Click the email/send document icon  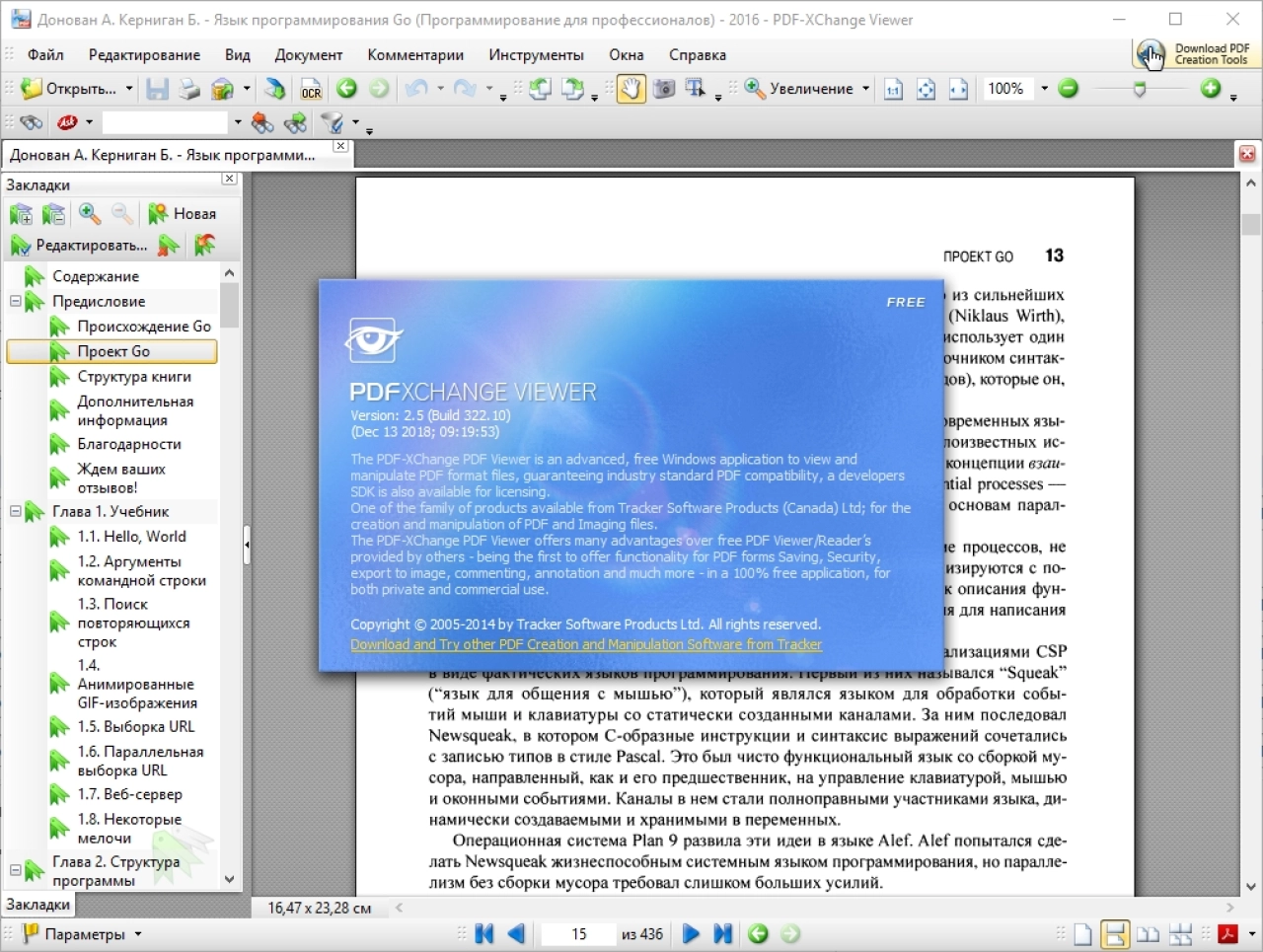tap(223, 89)
